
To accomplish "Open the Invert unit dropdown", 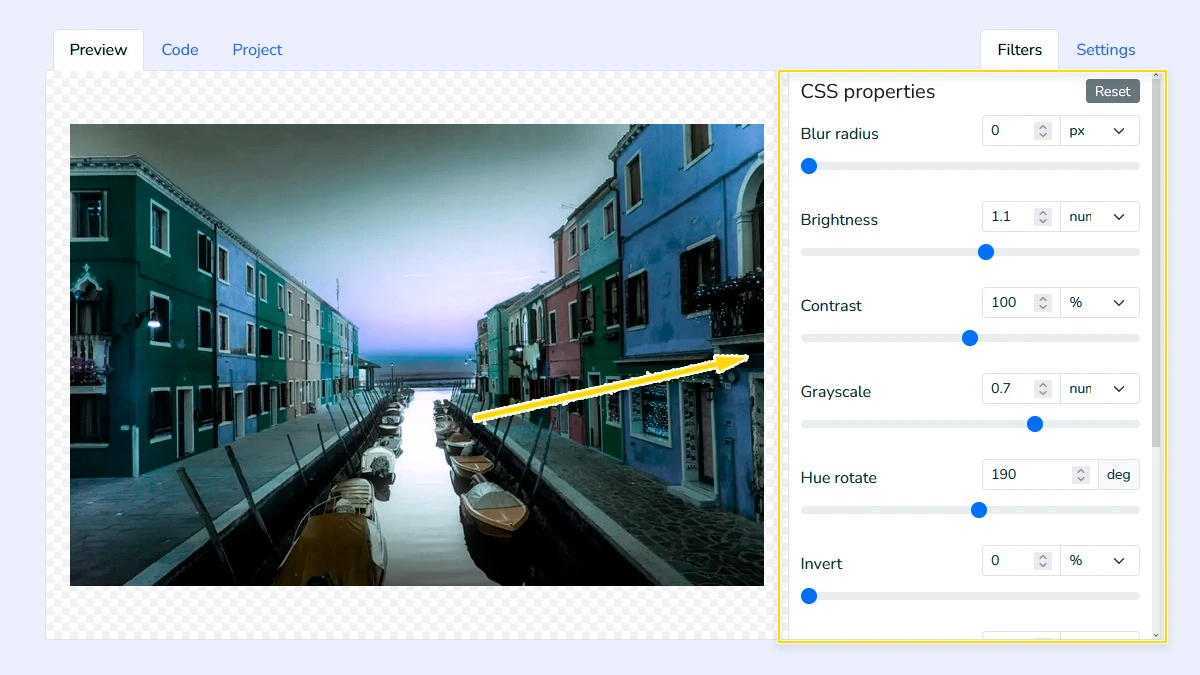I will tap(1100, 560).
